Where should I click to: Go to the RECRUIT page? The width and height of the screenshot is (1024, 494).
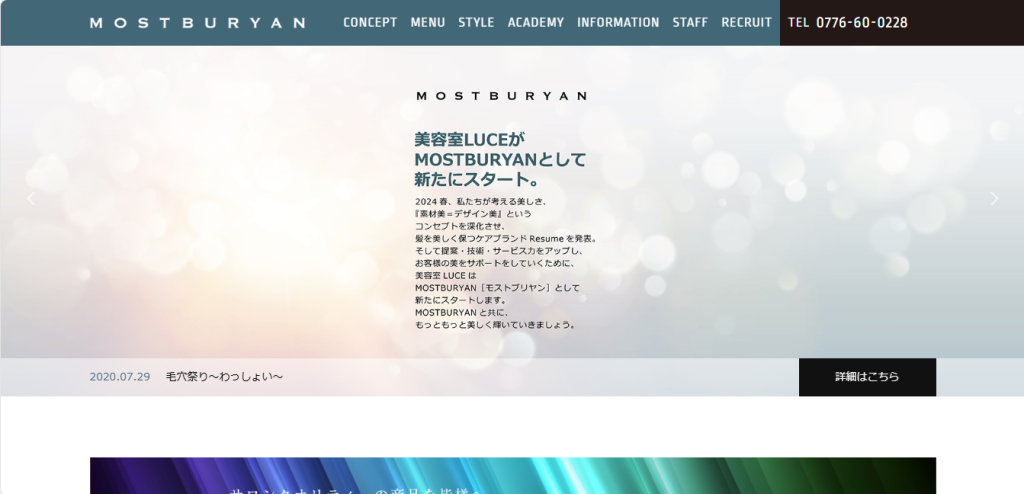746,22
